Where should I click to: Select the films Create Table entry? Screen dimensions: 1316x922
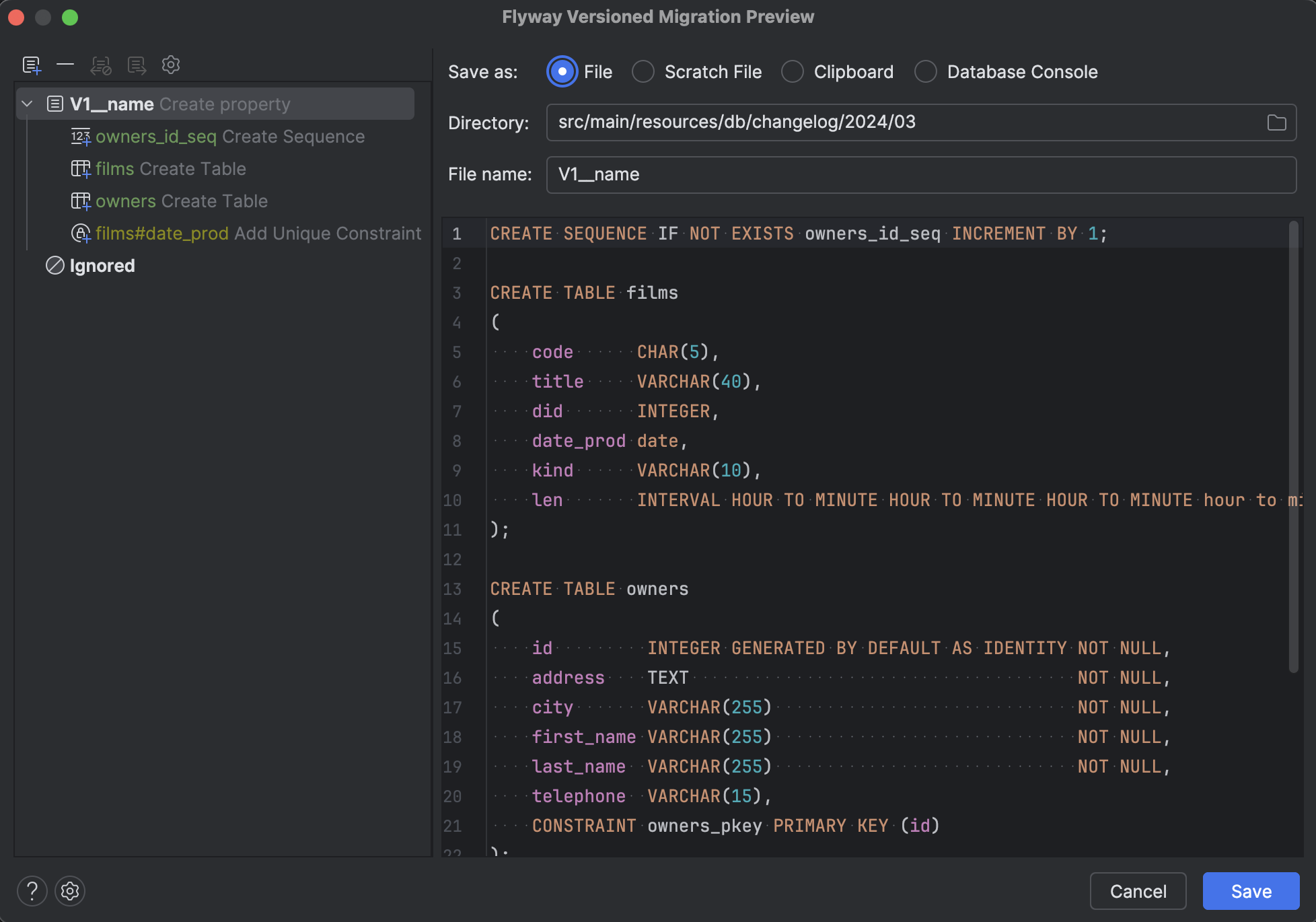[x=171, y=169]
